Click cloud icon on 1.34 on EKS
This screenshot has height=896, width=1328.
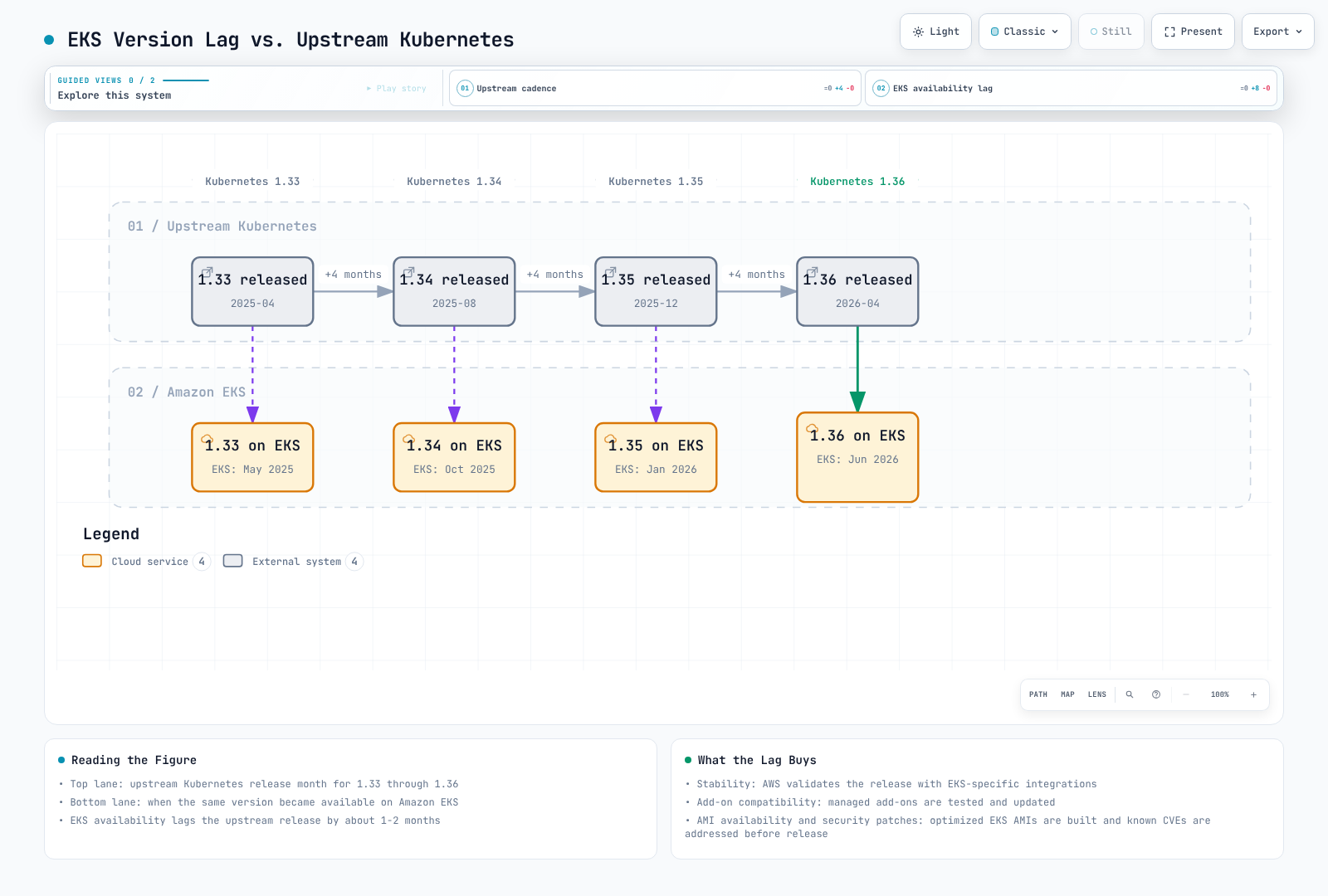point(408,439)
